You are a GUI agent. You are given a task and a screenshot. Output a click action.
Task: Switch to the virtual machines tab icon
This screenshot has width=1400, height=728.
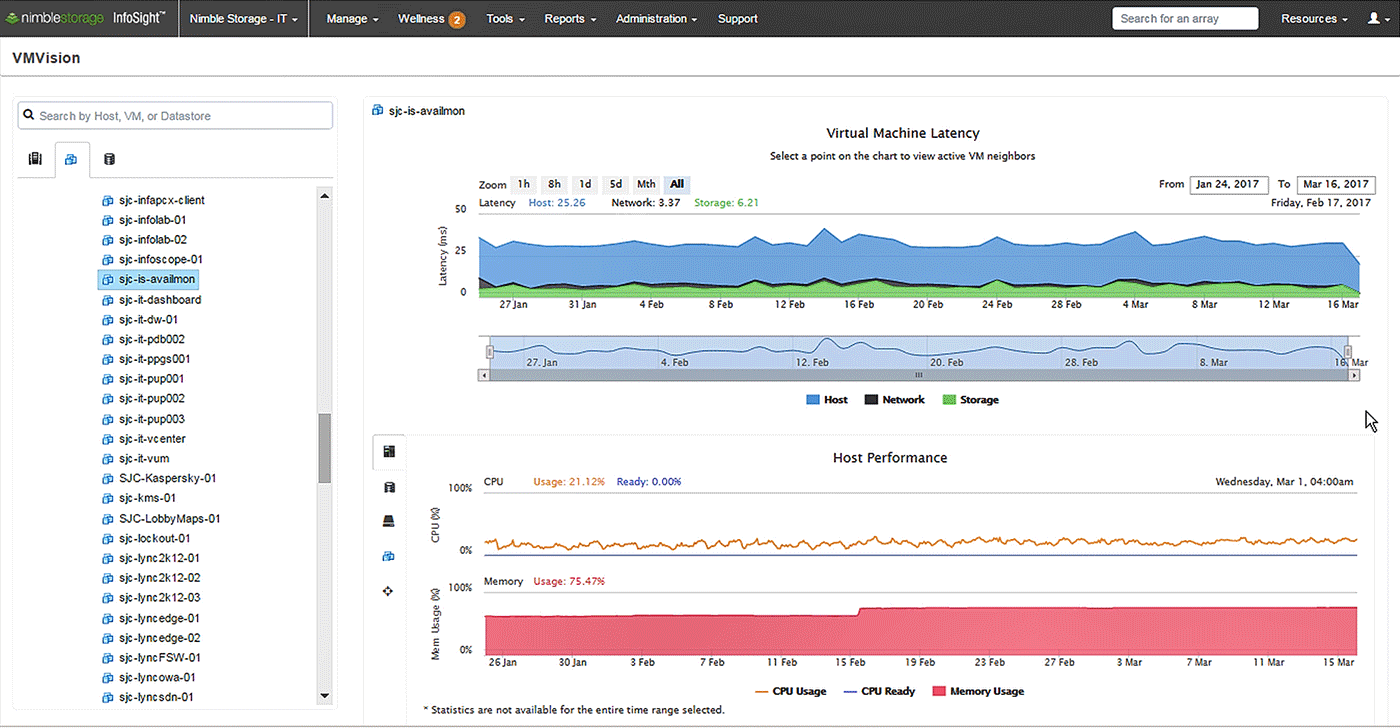[71, 159]
